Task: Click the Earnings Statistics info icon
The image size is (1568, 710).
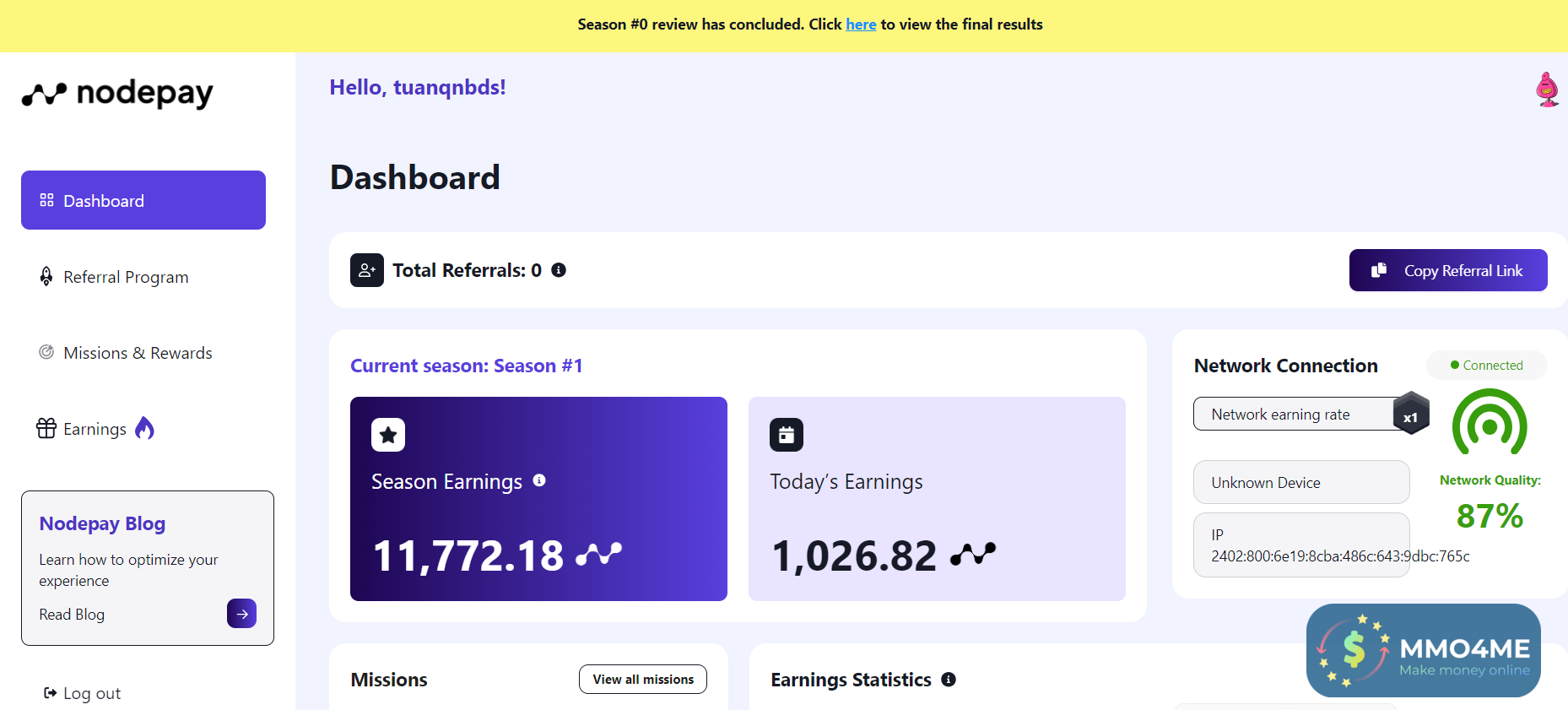Action: [949, 680]
